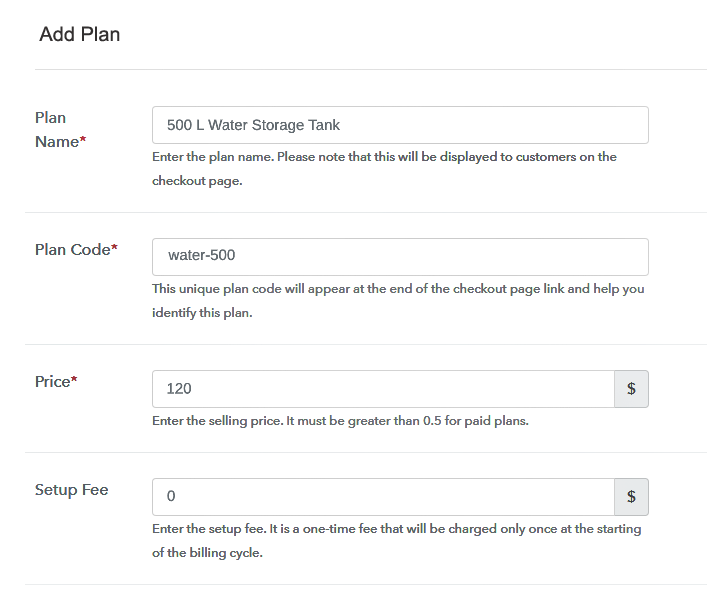The width and height of the screenshot is (726, 596).
Task: Click the 'Enter the plan name' help text
Action: 384,157
